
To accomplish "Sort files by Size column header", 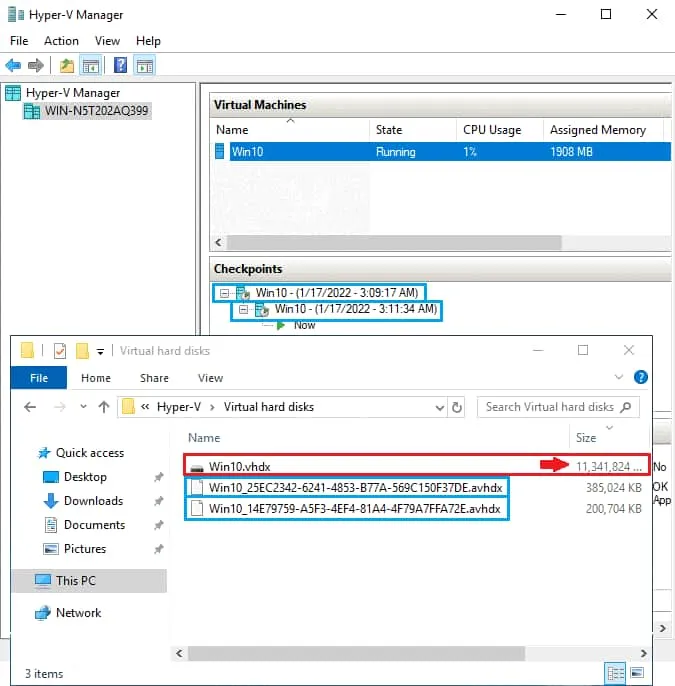I will (586, 438).
